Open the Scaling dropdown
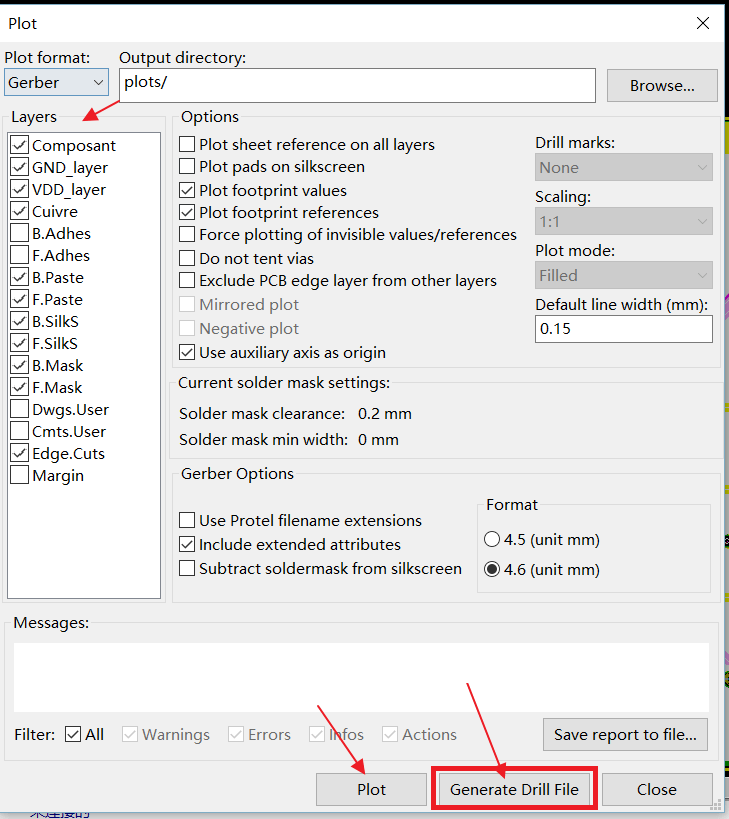Viewport: 729px width, 819px height. (x=623, y=221)
